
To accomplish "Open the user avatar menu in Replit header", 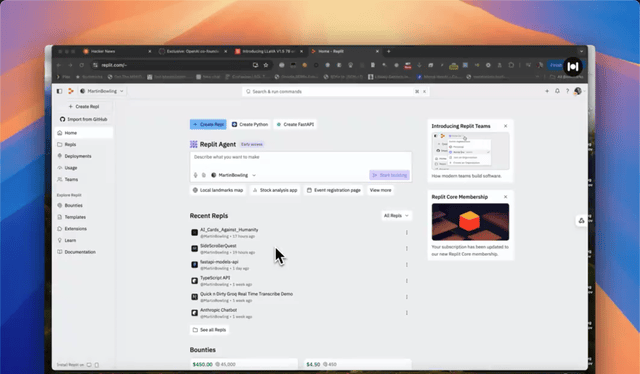I will coord(578,91).
